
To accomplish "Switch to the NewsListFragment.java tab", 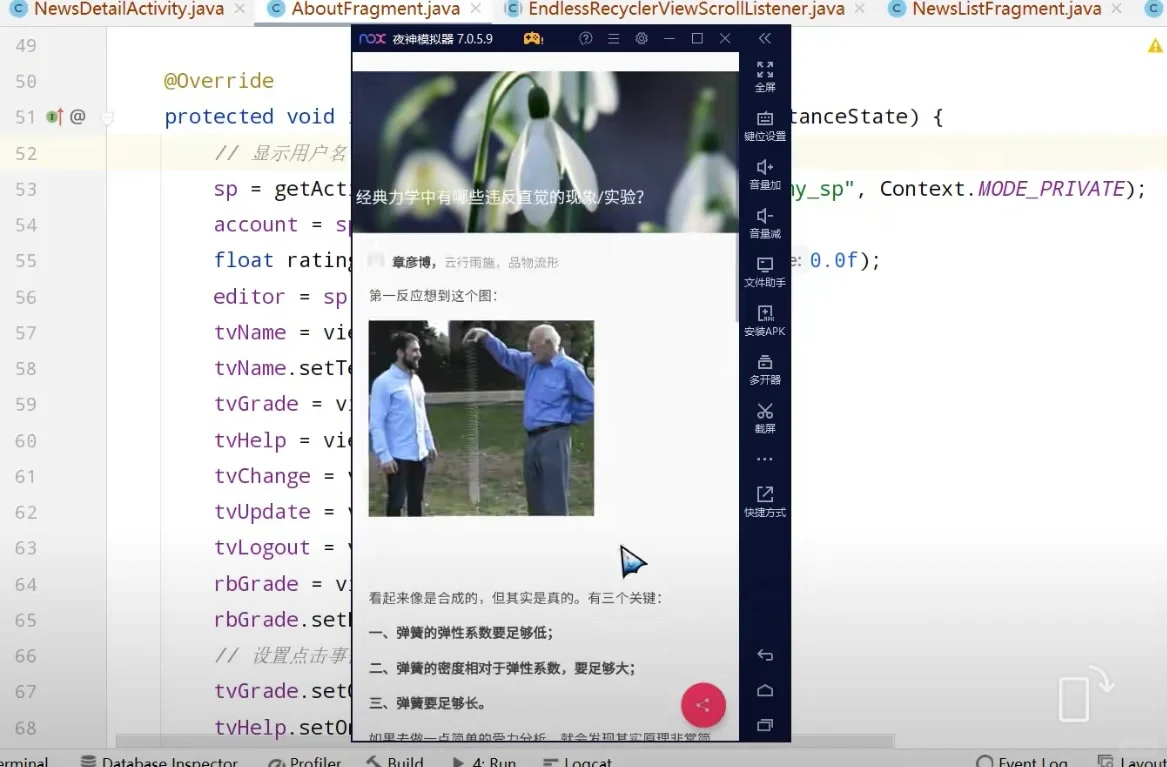I will pos(1005,10).
